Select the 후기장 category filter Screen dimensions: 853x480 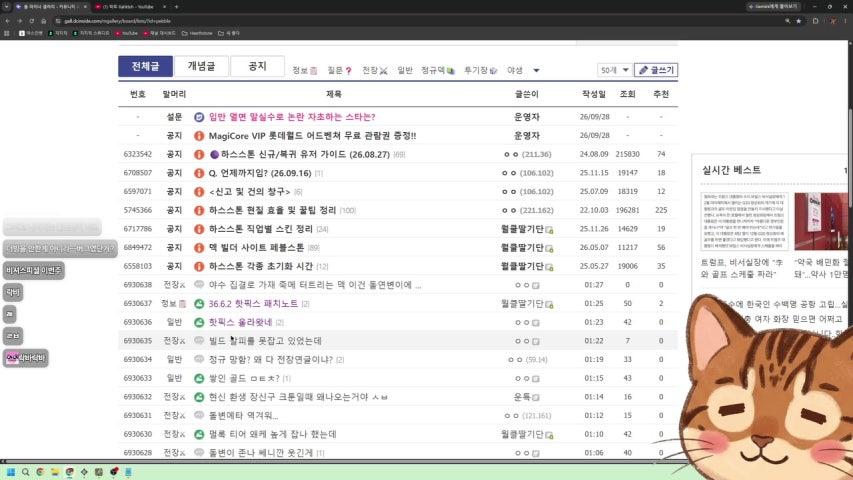(x=481, y=70)
